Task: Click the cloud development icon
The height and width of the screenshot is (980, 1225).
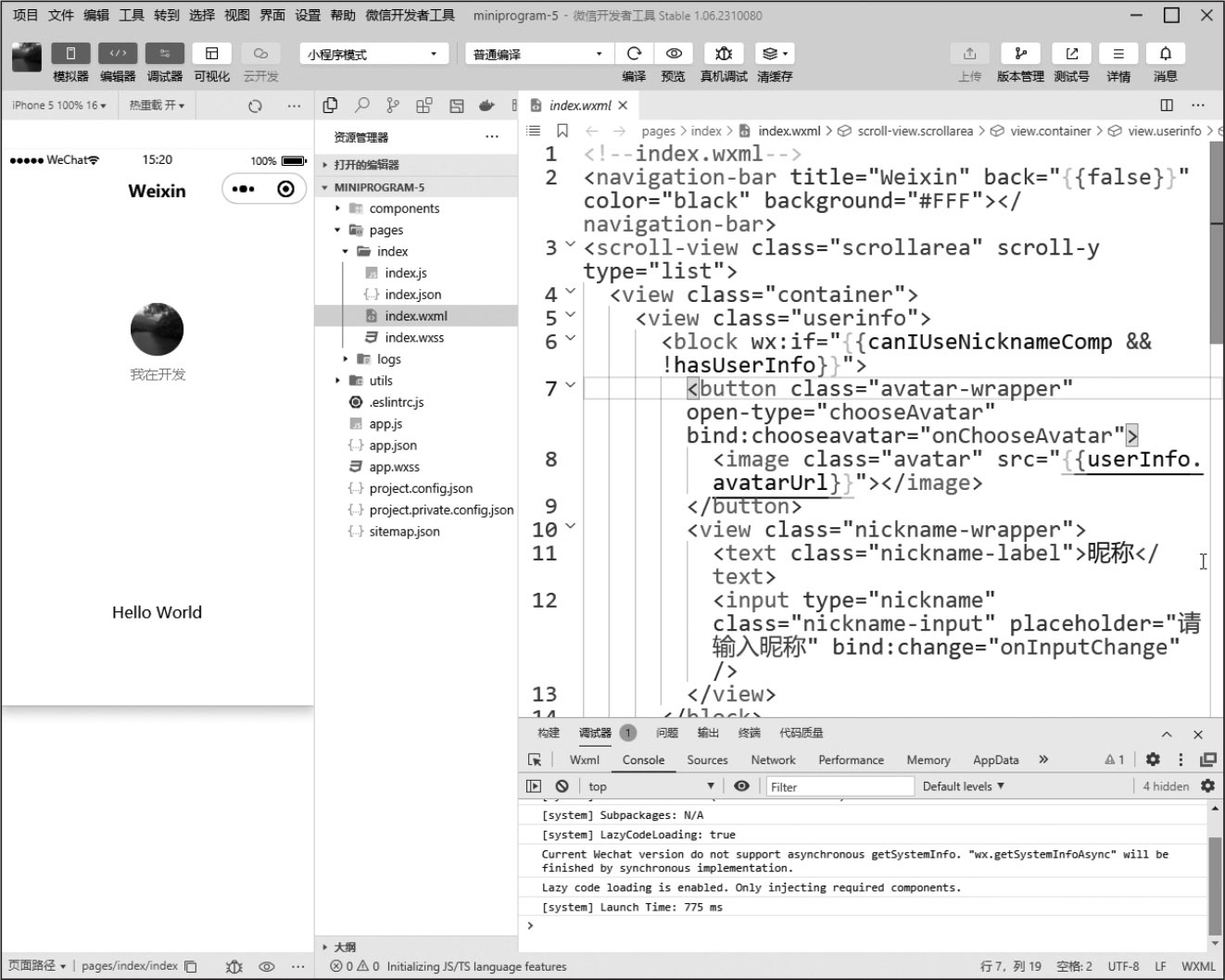Action: point(260,54)
